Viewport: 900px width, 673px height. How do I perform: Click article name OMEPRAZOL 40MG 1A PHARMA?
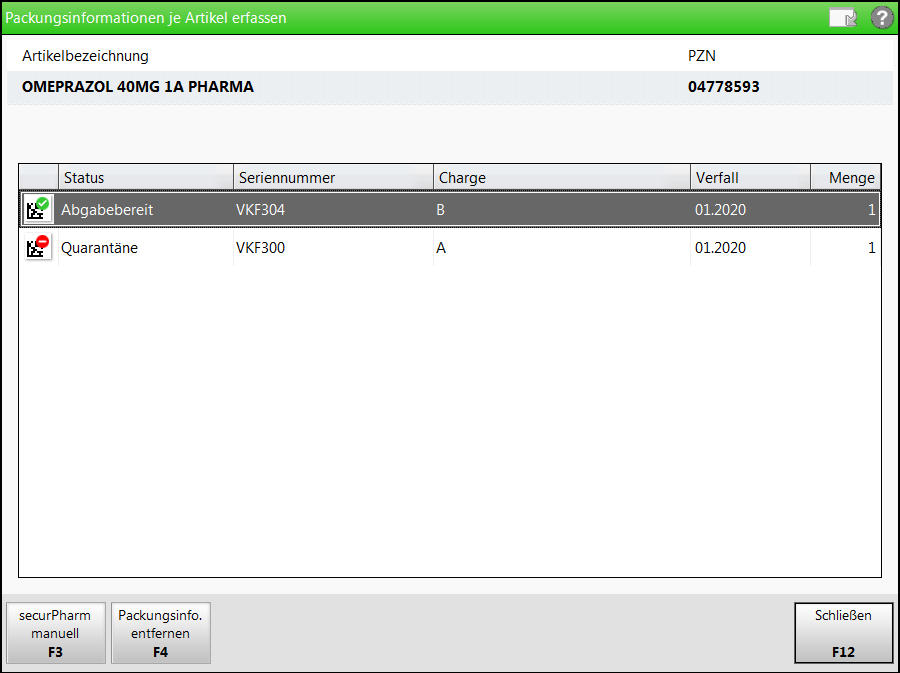coord(138,87)
